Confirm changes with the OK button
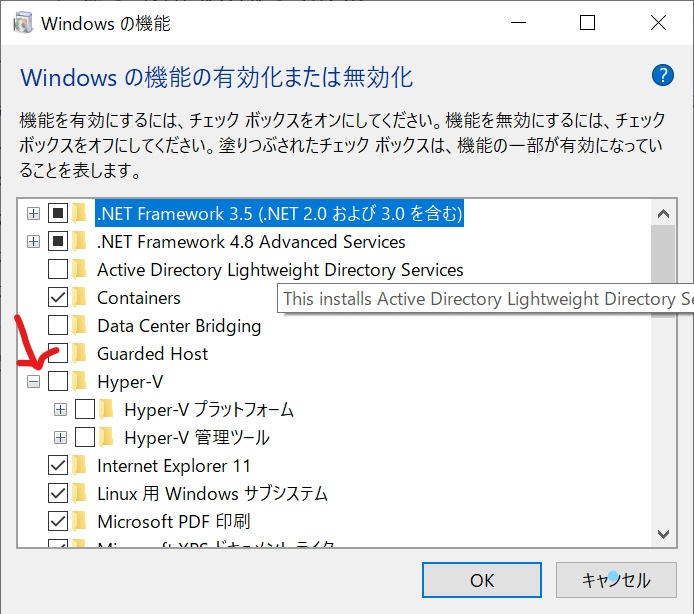 pyautogui.click(x=482, y=580)
